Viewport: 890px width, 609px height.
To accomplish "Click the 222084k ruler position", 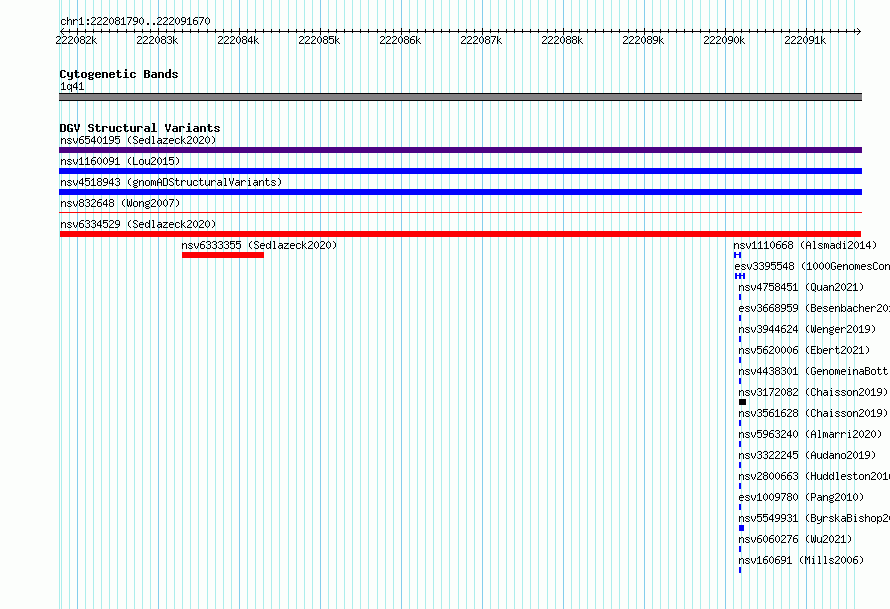I will (238, 40).
